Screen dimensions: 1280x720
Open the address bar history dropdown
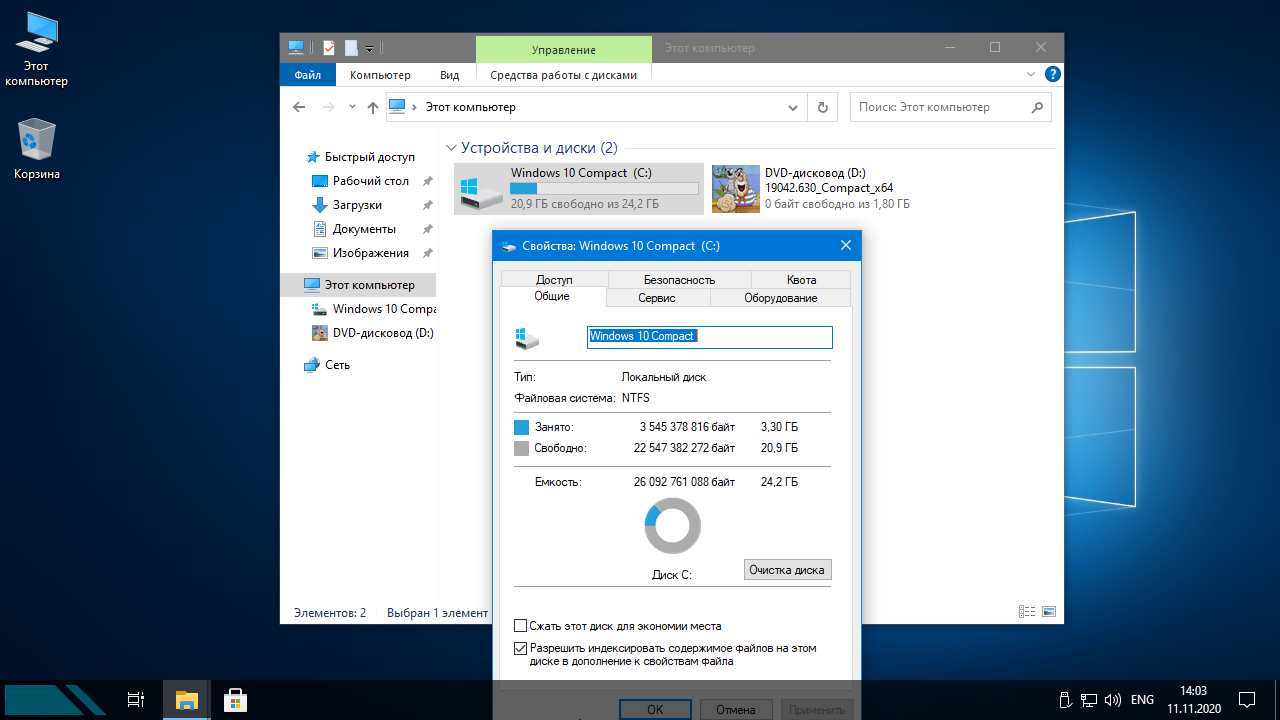click(794, 107)
